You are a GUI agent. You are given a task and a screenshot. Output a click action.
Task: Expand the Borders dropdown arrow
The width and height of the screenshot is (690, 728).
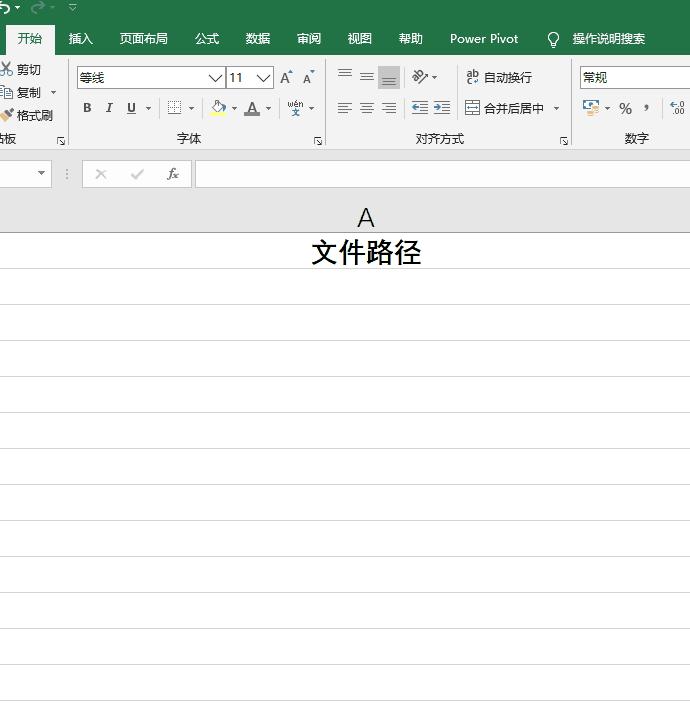tap(191, 109)
